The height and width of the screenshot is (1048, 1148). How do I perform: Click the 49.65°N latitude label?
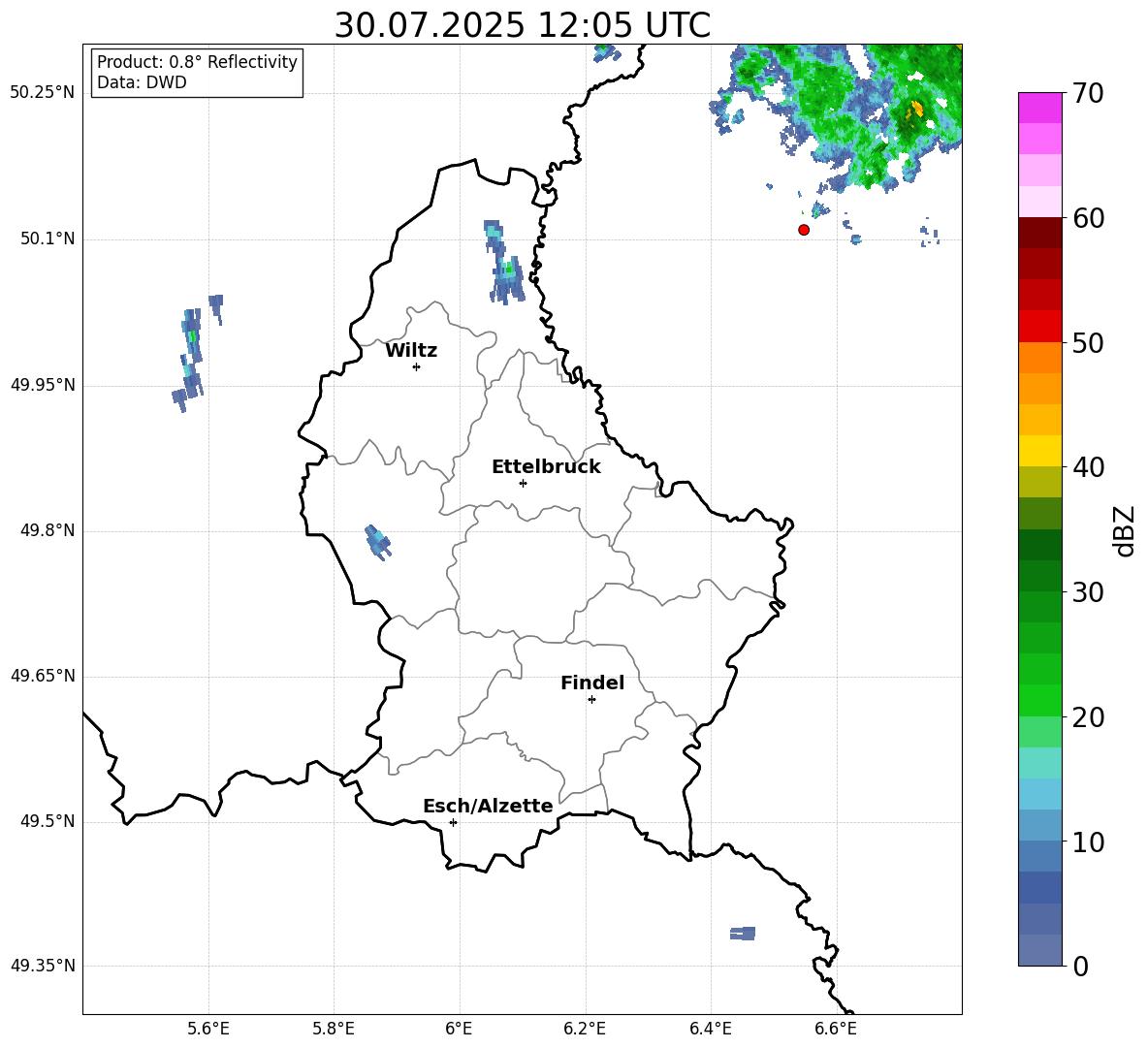[x=43, y=676]
